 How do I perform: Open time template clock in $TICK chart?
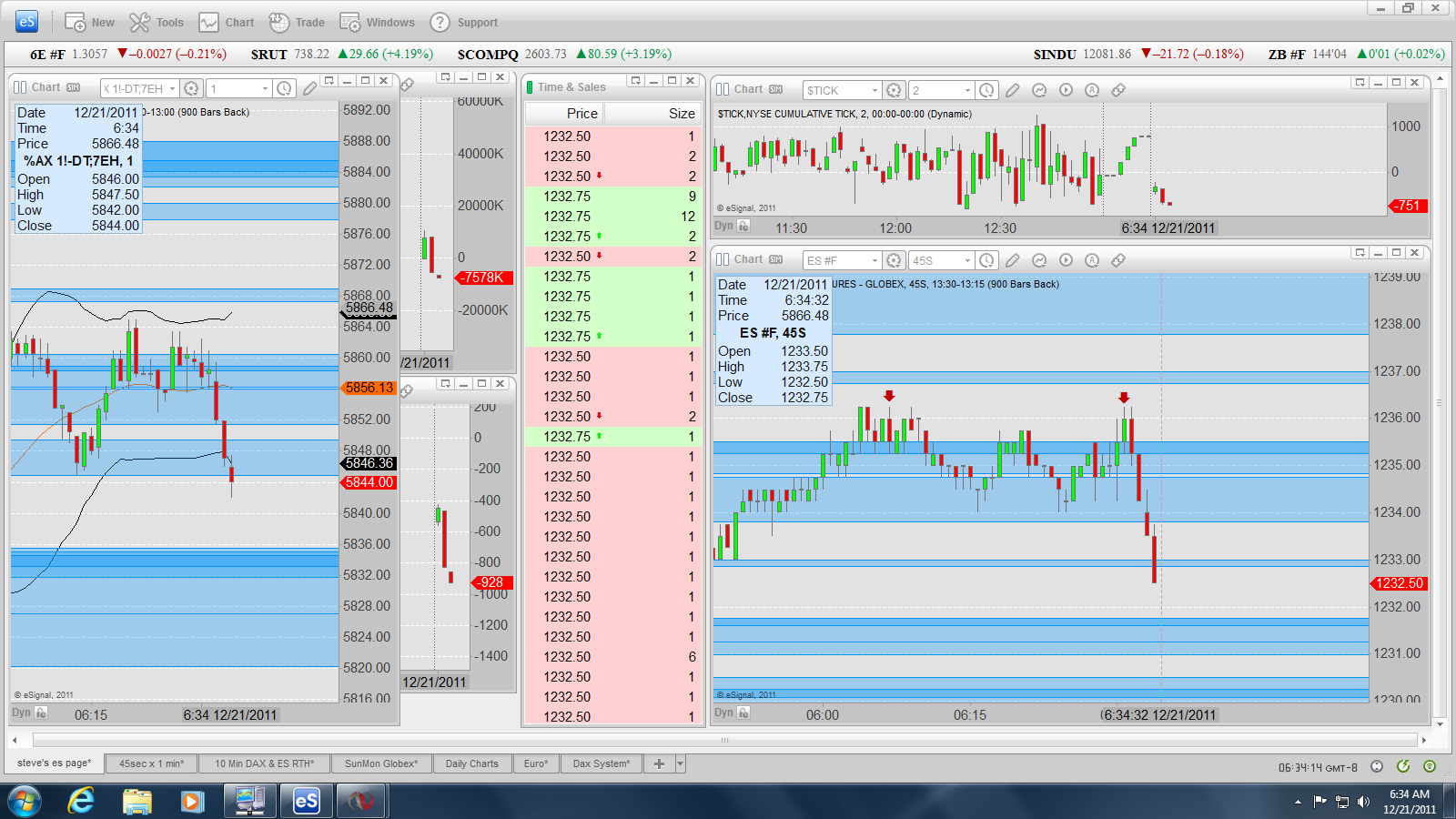click(987, 90)
